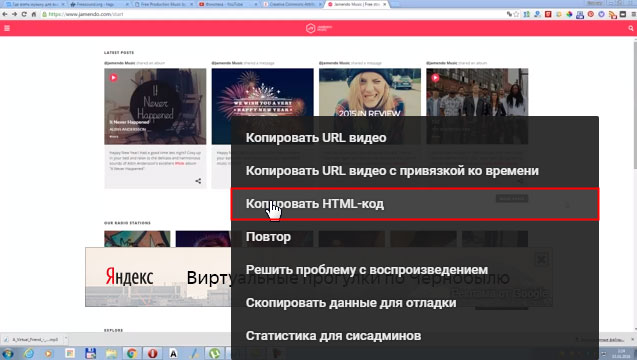The height and width of the screenshot is (360, 637).
Task: Close the Jamendo Music tab
Action: 385,4
